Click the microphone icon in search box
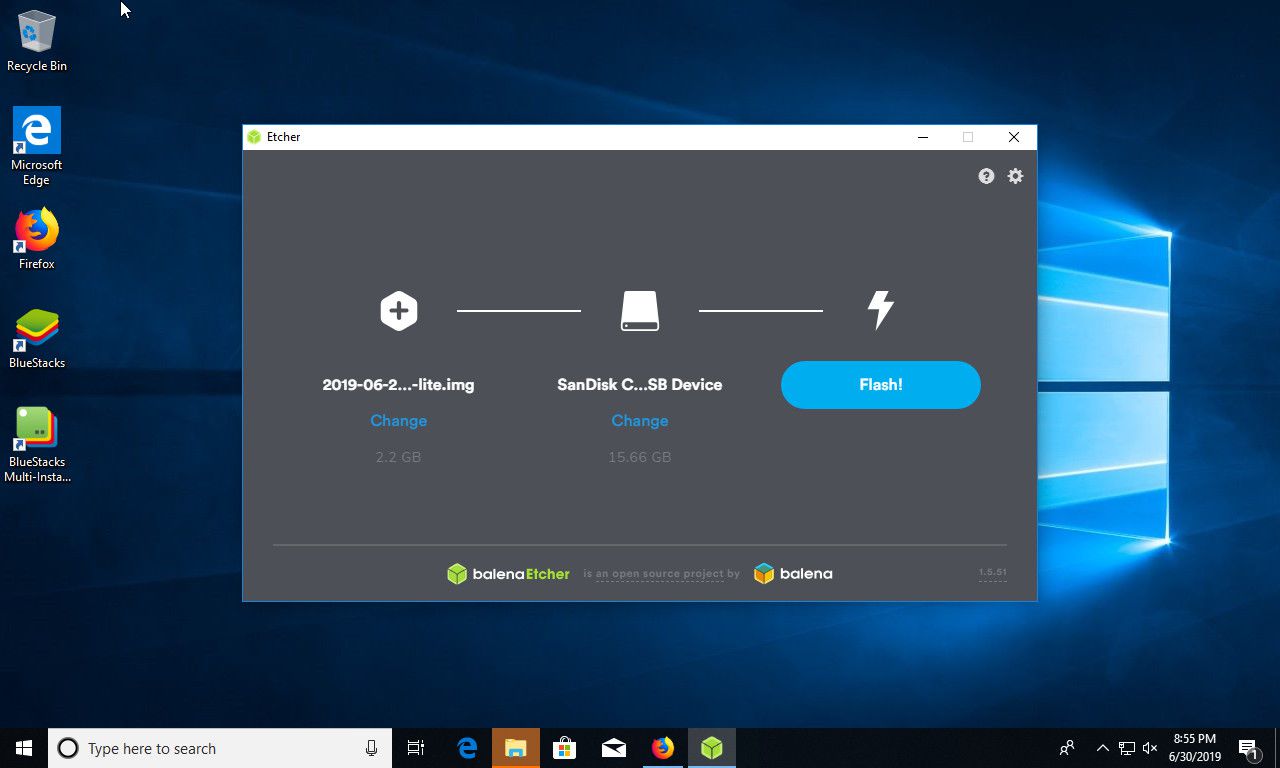This screenshot has height=768, width=1280. point(372,748)
